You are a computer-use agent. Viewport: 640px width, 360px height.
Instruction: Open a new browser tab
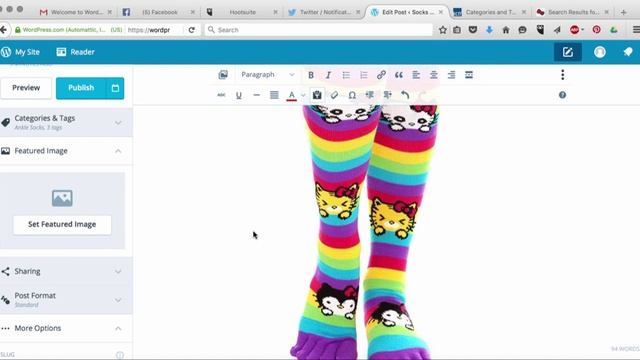[623, 12]
